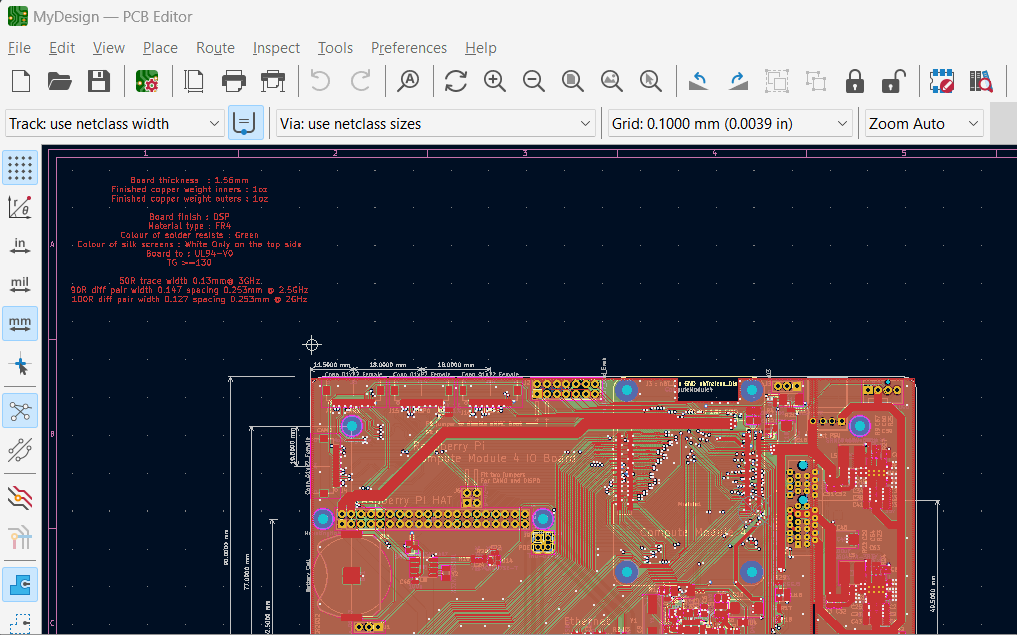Rotate selection clockwise
Image resolution: width=1017 pixels, height=635 pixels.
738,82
